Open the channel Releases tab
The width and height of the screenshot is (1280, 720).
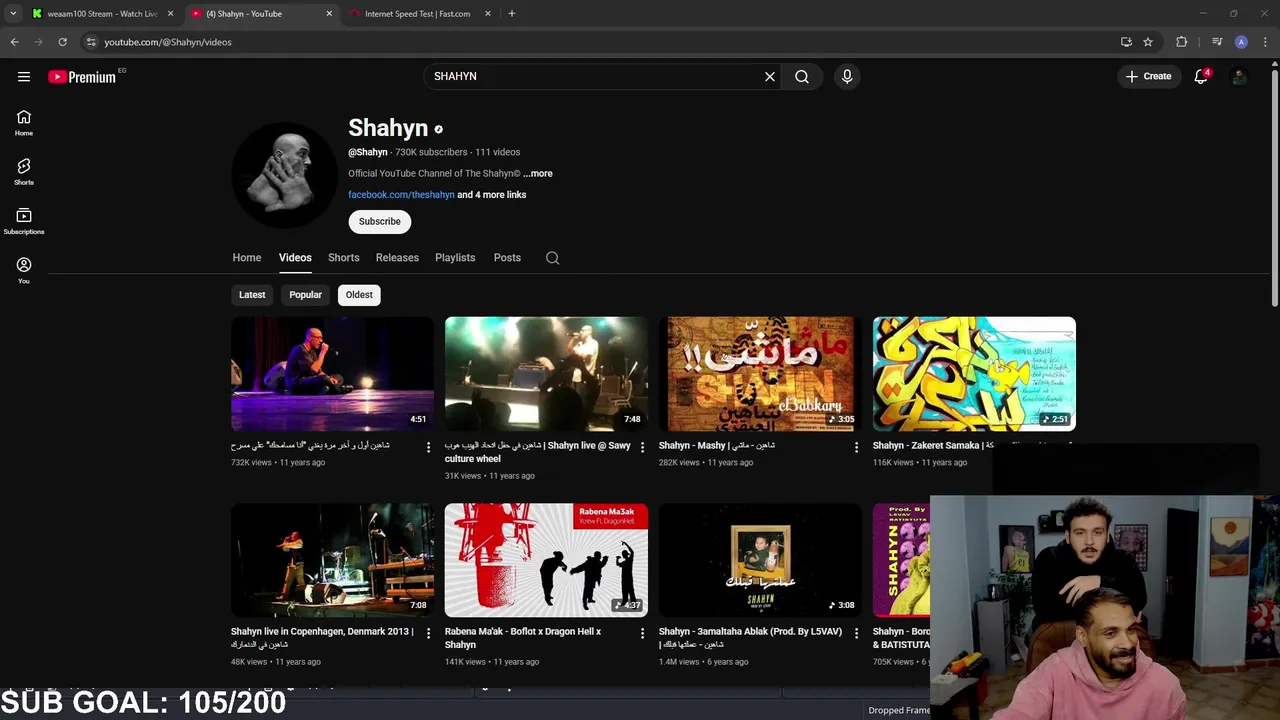click(397, 258)
